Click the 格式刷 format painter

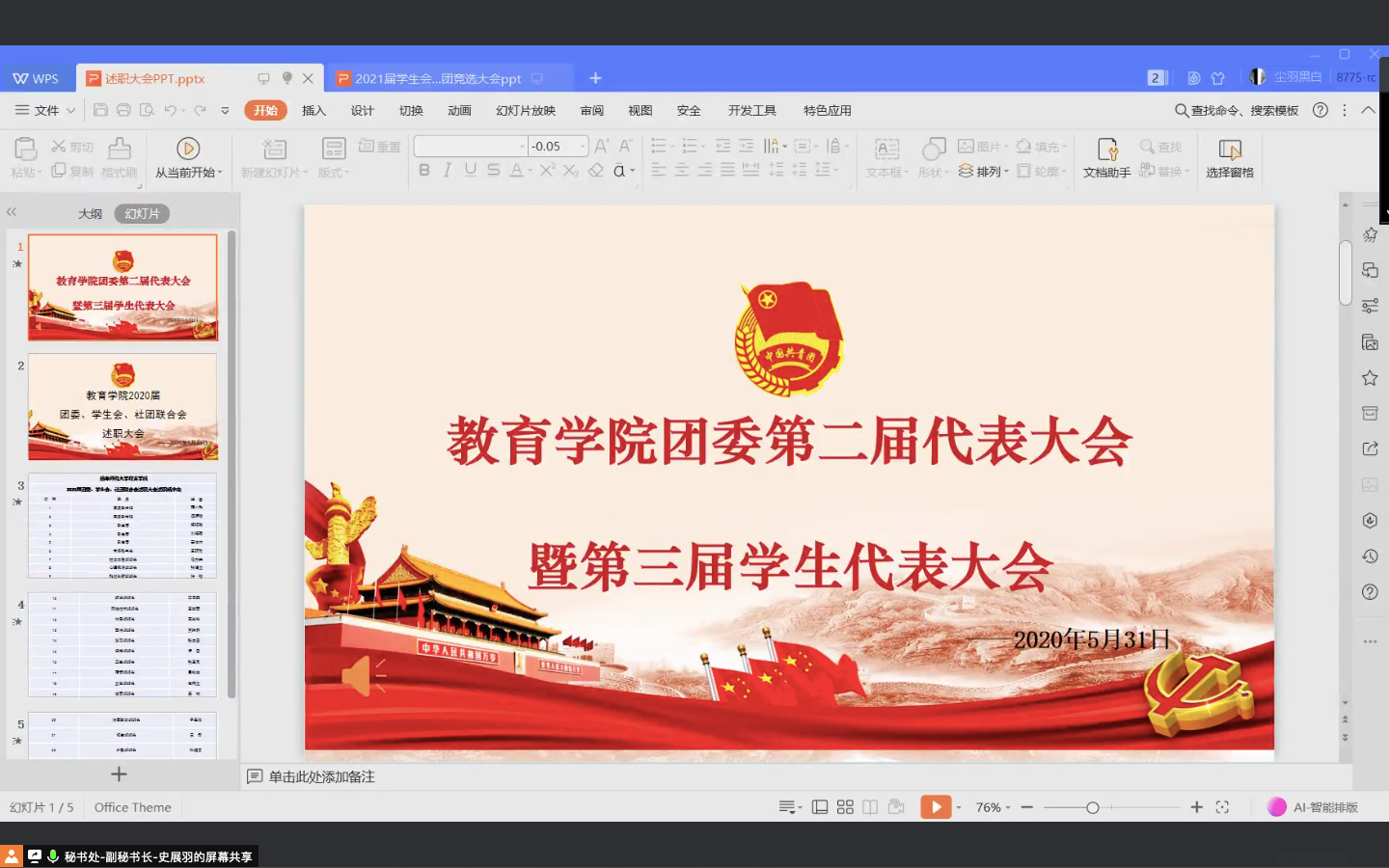(x=120, y=157)
